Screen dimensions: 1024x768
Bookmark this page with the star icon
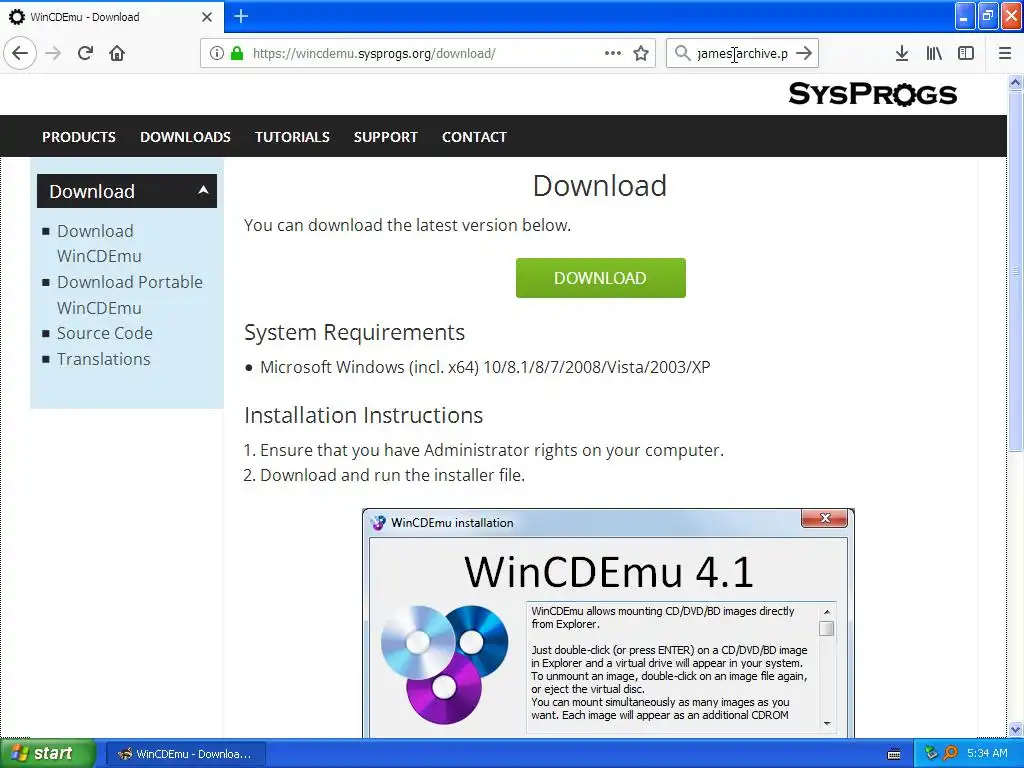(x=641, y=53)
